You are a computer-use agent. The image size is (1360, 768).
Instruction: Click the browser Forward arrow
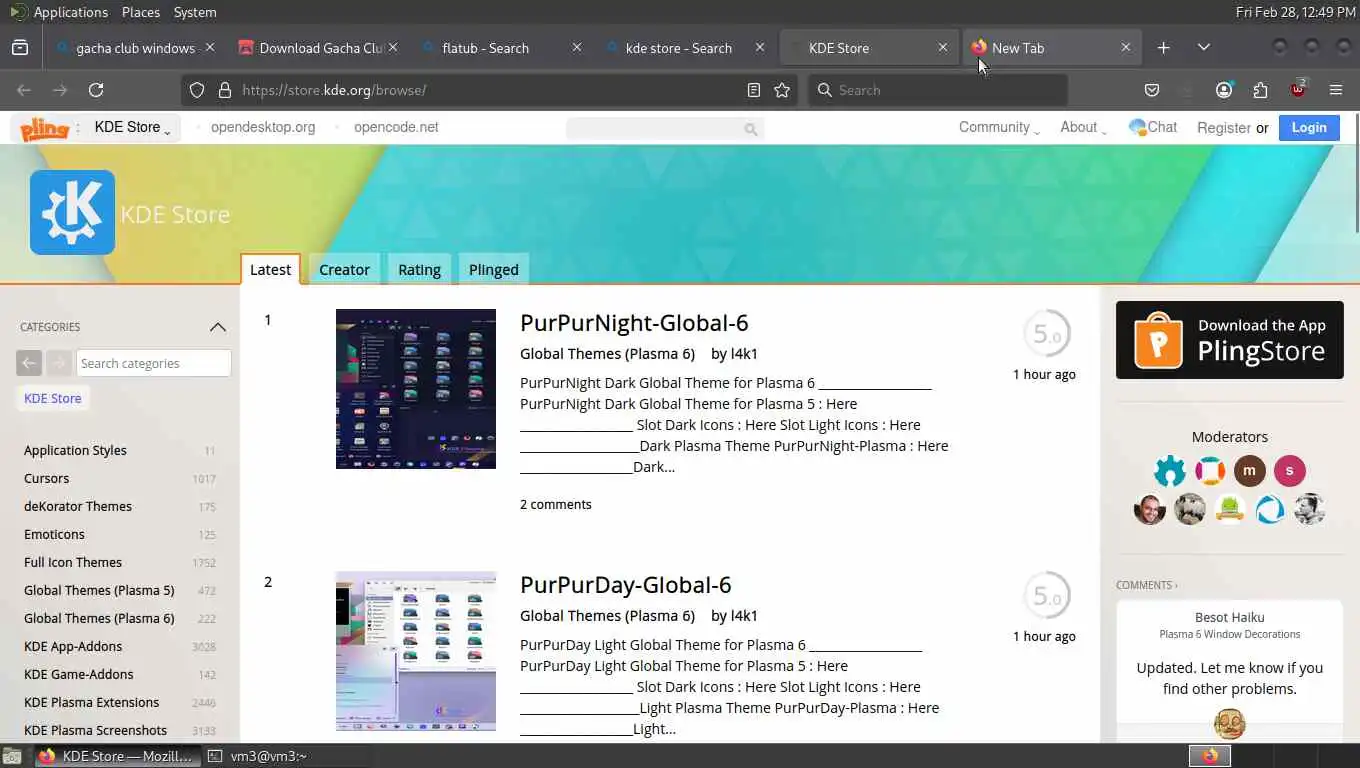coord(60,90)
